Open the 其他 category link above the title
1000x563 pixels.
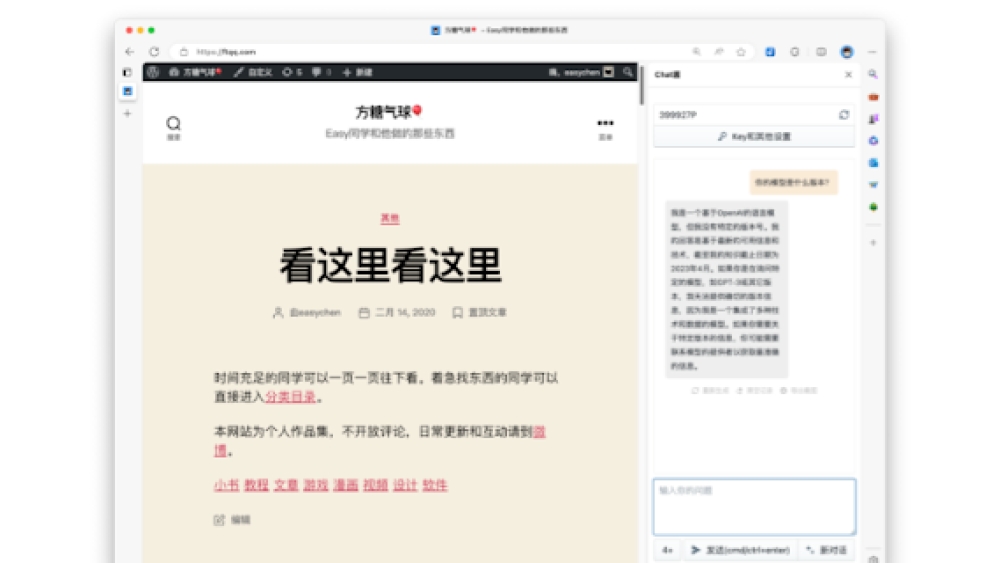[x=390, y=218]
